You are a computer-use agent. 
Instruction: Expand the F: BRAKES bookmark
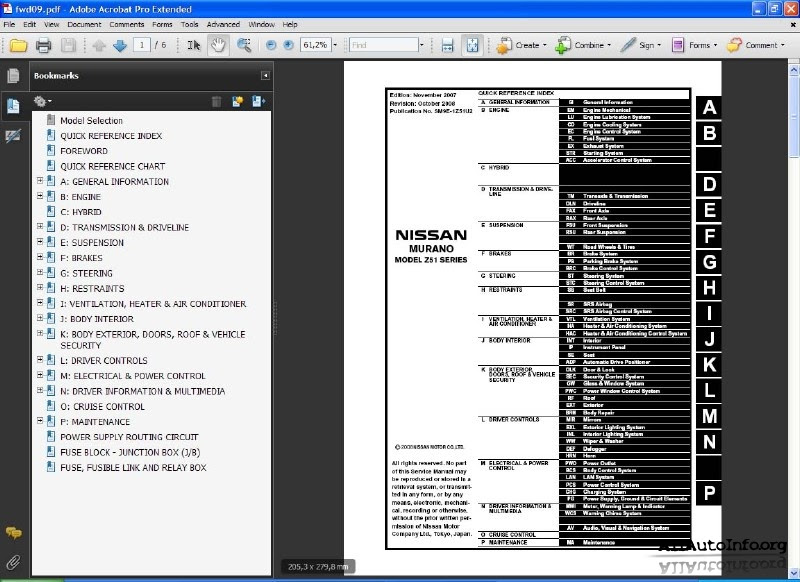(40, 257)
